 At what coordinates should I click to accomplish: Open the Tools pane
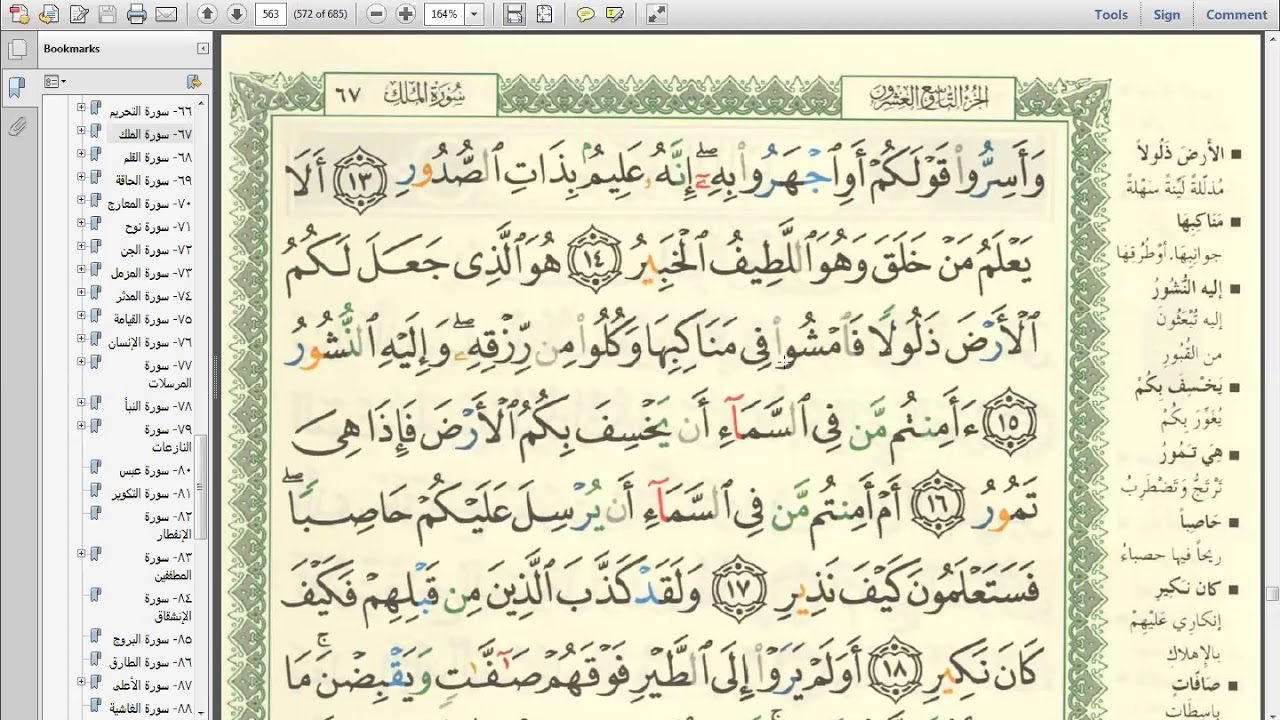(1111, 14)
